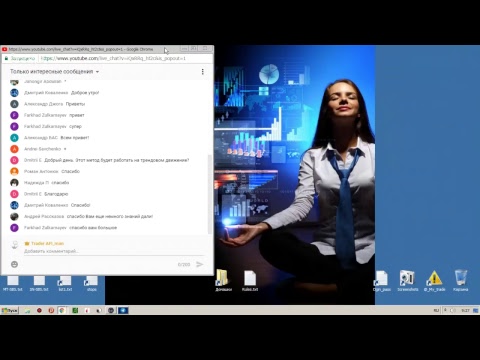Click the dark red circle taskbar icon
The image size is (480, 360).
click(x=39, y=310)
